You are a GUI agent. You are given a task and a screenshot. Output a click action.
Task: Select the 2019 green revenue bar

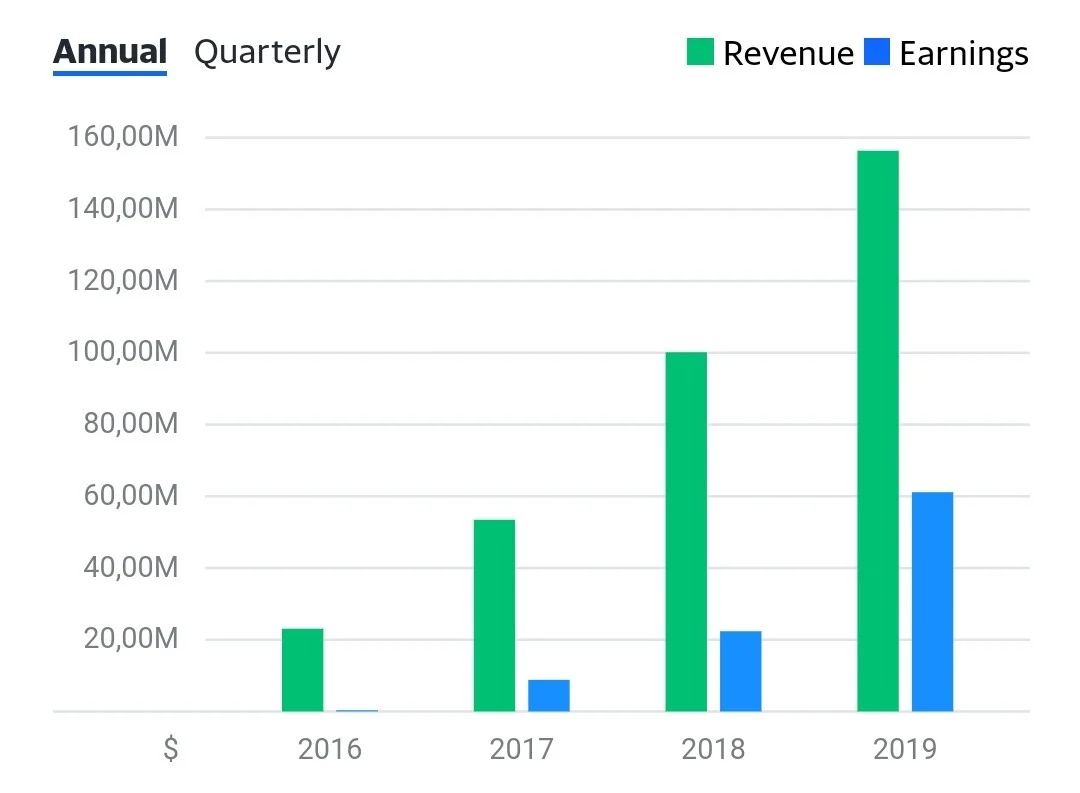tap(878, 431)
